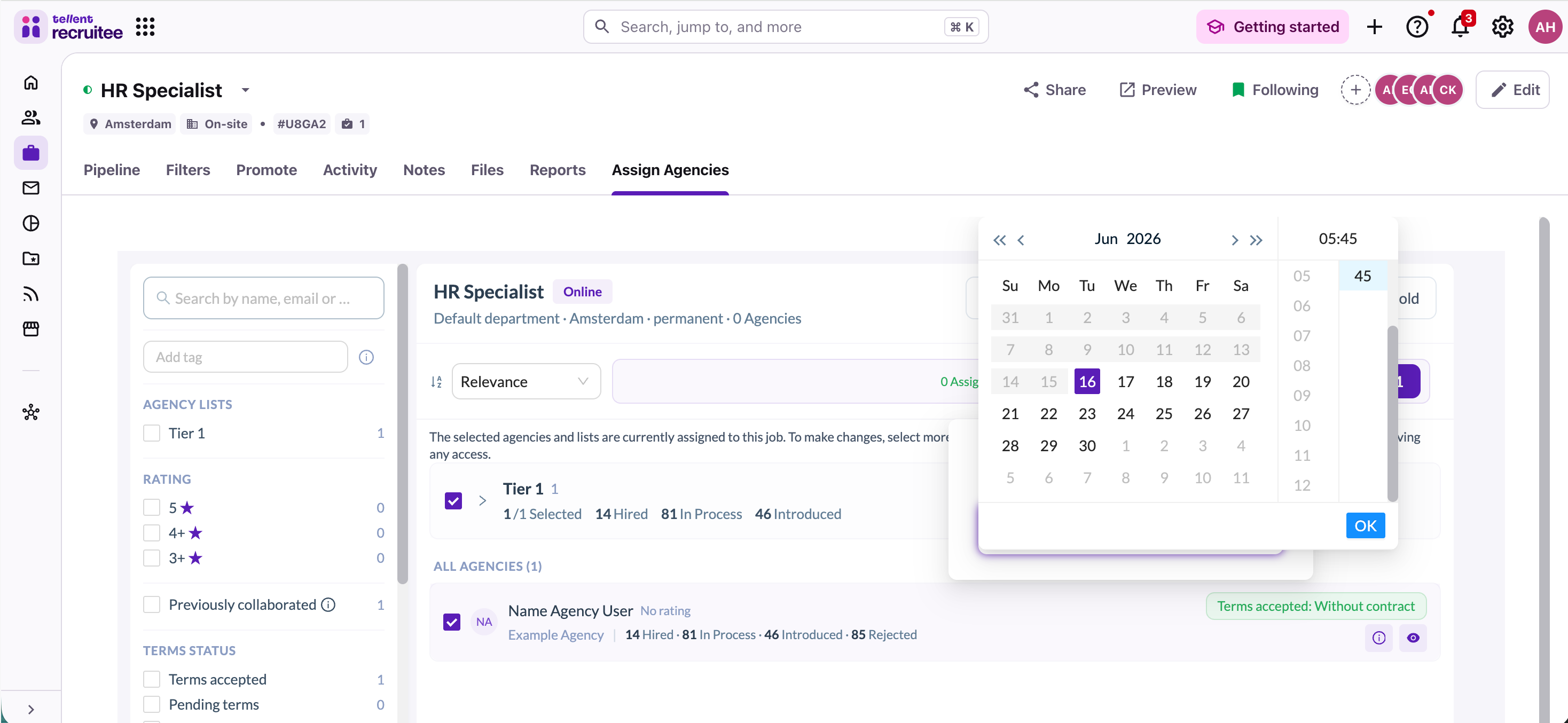
Task: Switch to the Reports tab
Action: click(558, 170)
